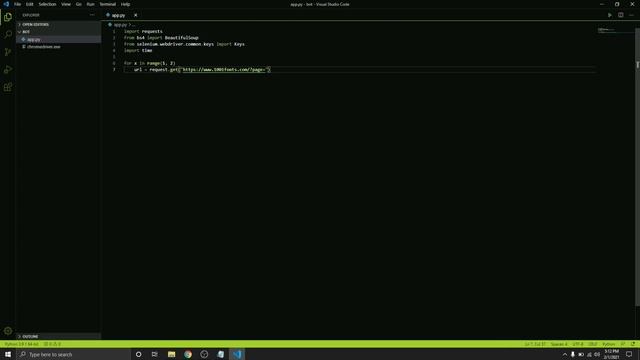Open the Source Control view
This screenshot has width=640, height=360.
8,52
